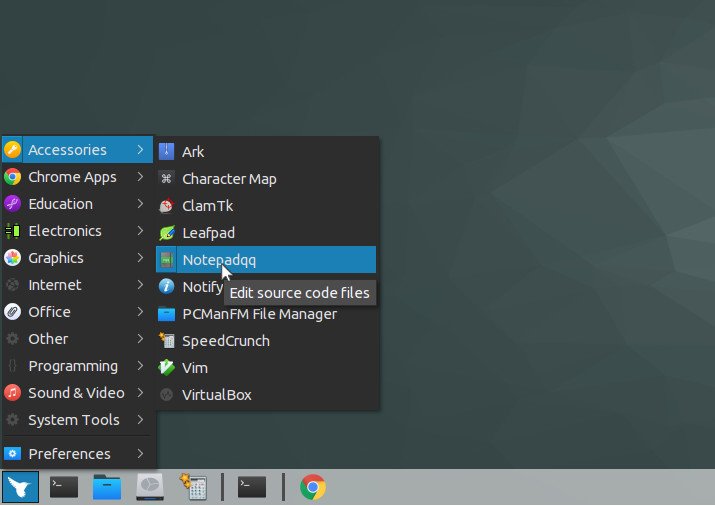Open the Other category
Image resolution: width=715 pixels, height=506 pixels.
(x=78, y=339)
